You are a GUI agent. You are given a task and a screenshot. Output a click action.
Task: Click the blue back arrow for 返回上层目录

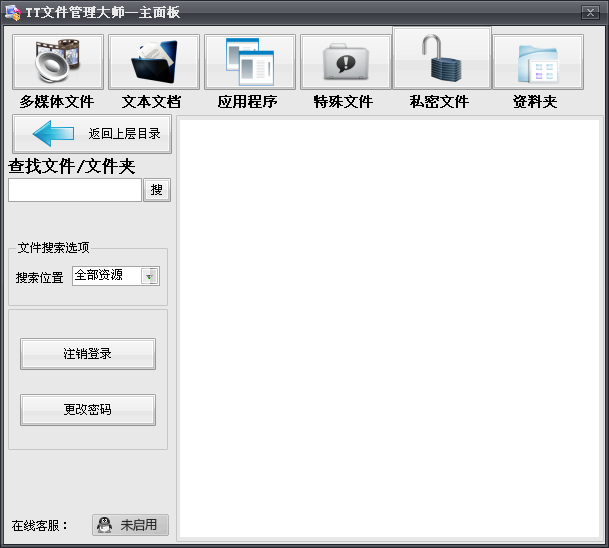55,134
